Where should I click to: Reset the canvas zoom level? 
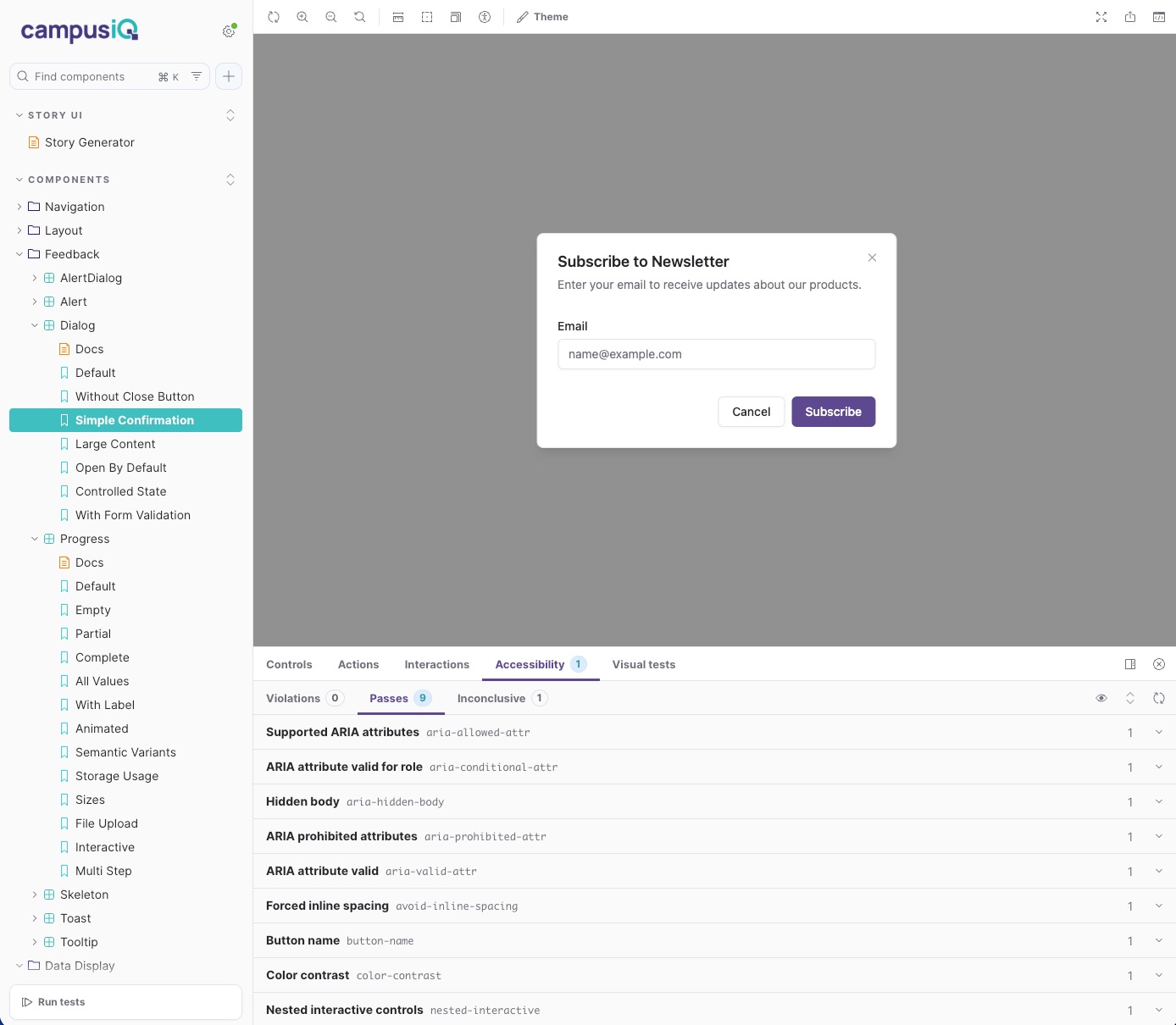[359, 16]
